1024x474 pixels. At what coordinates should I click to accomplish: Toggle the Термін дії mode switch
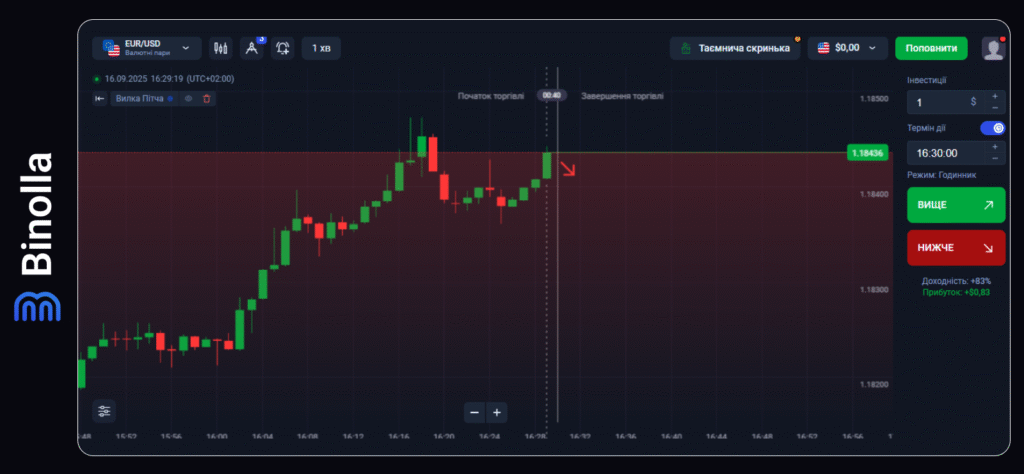coord(992,128)
